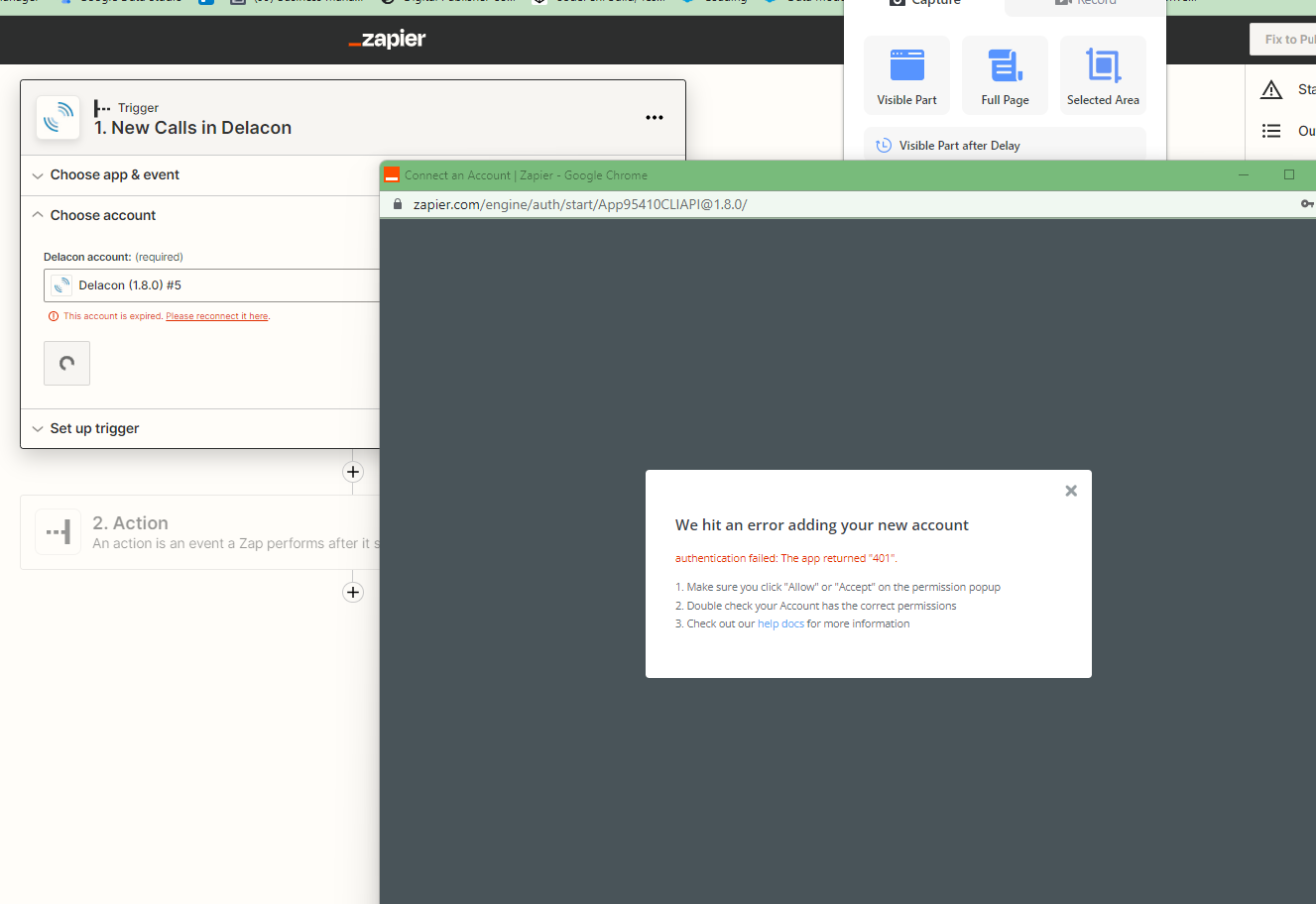Close the error dialog with the X
1316x904 pixels.
tap(1071, 491)
